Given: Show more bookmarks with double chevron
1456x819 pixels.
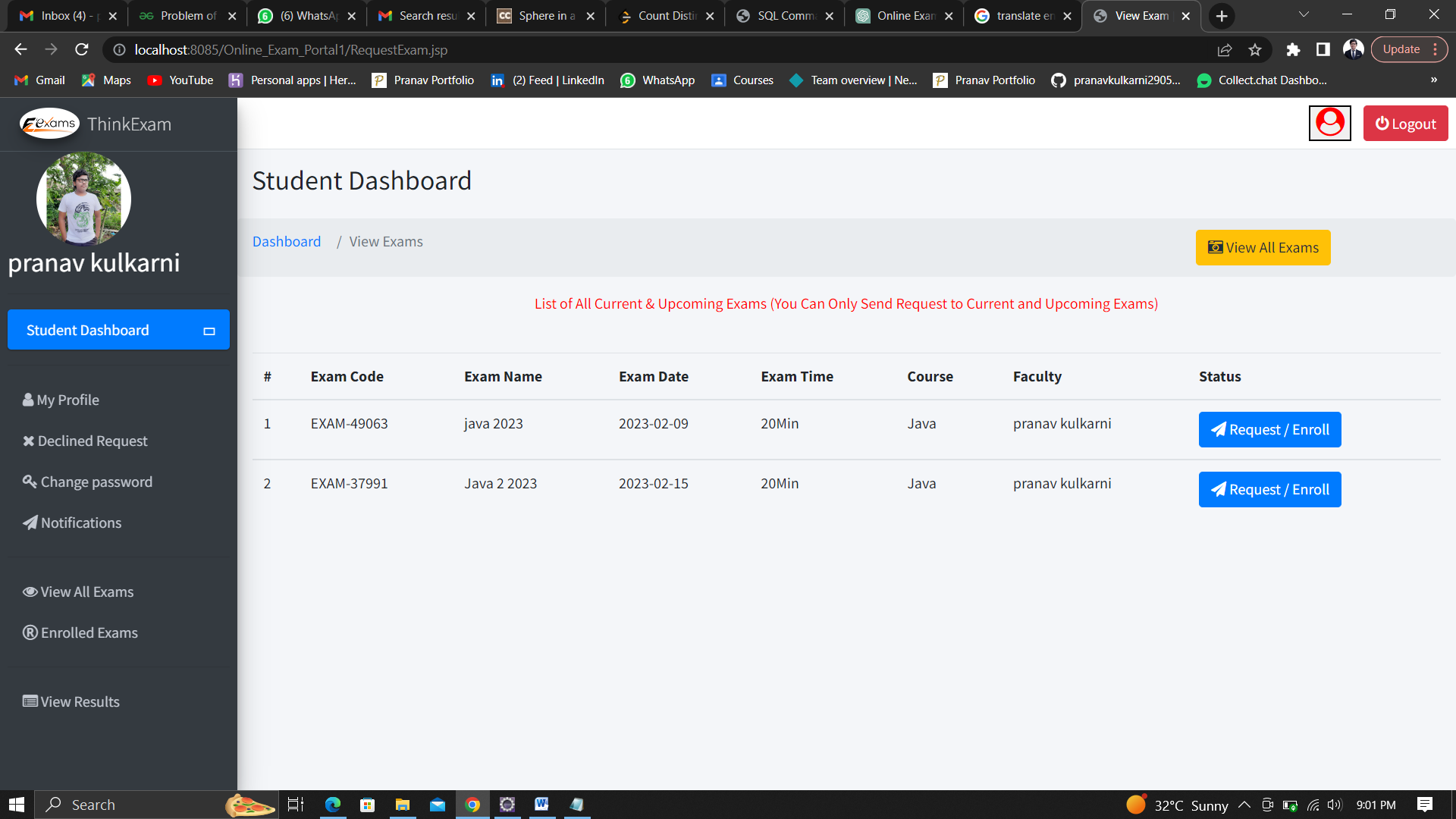Looking at the screenshot, I should pos(1433,80).
